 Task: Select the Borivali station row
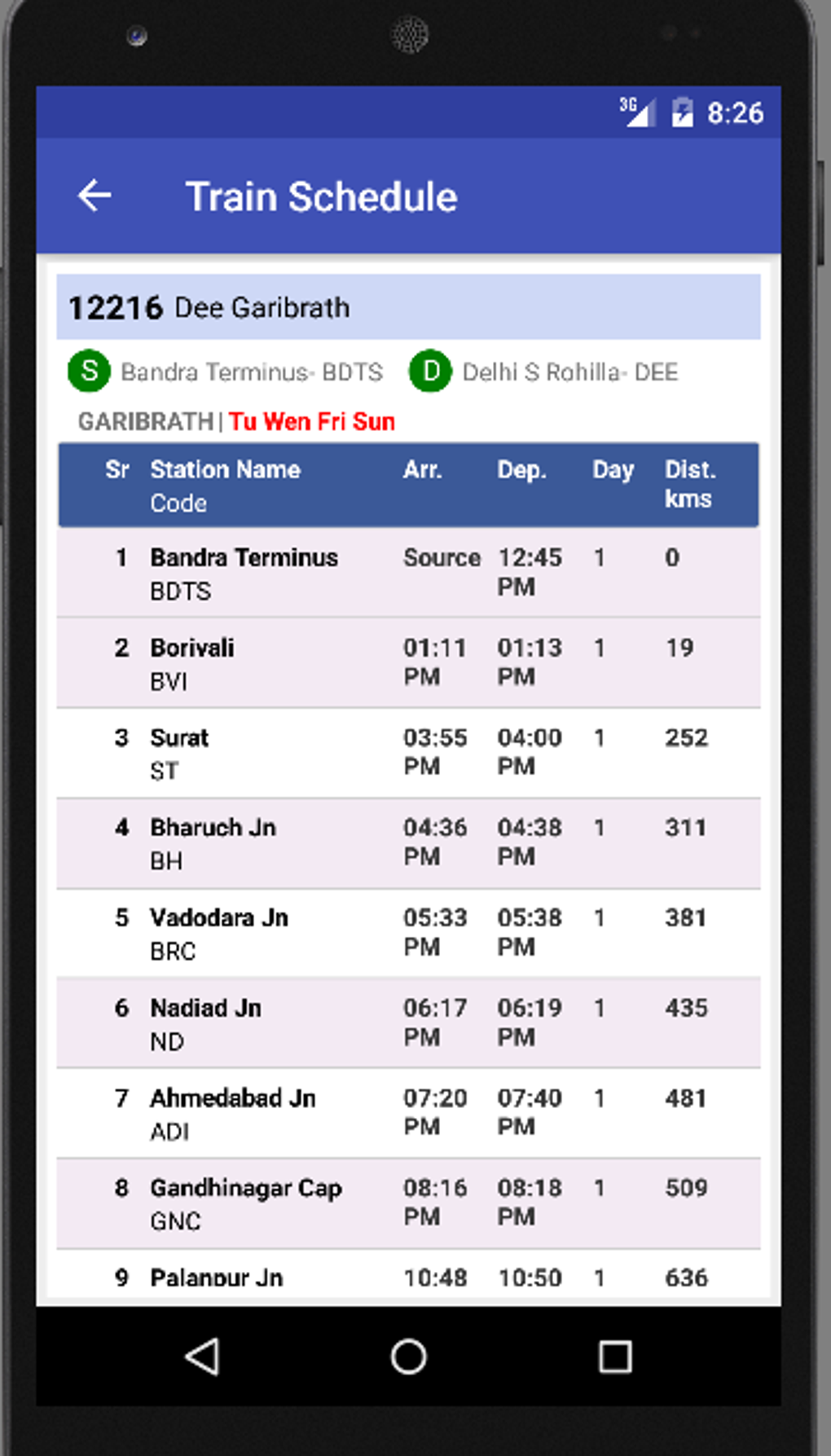point(407,662)
